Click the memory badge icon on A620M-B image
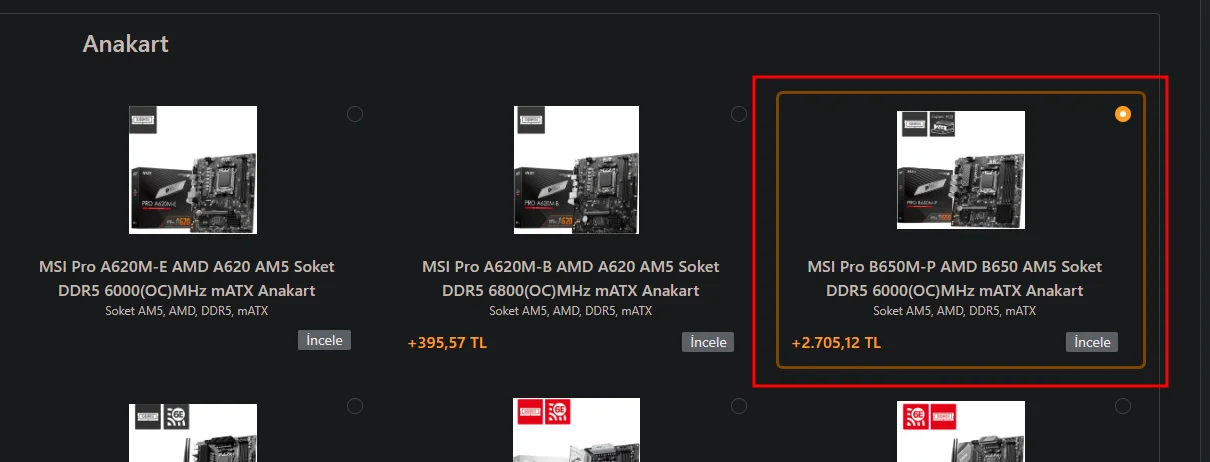The width and height of the screenshot is (1210, 462). [530, 121]
